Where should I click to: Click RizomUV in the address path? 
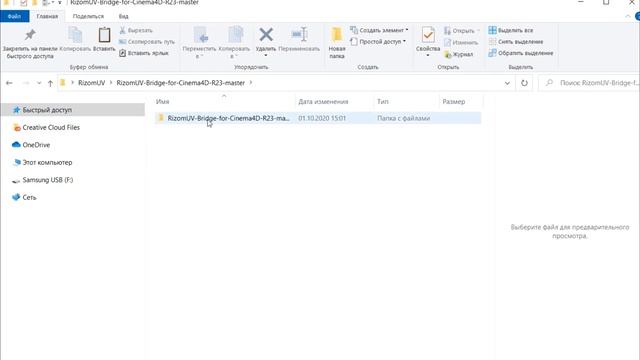(x=91, y=83)
